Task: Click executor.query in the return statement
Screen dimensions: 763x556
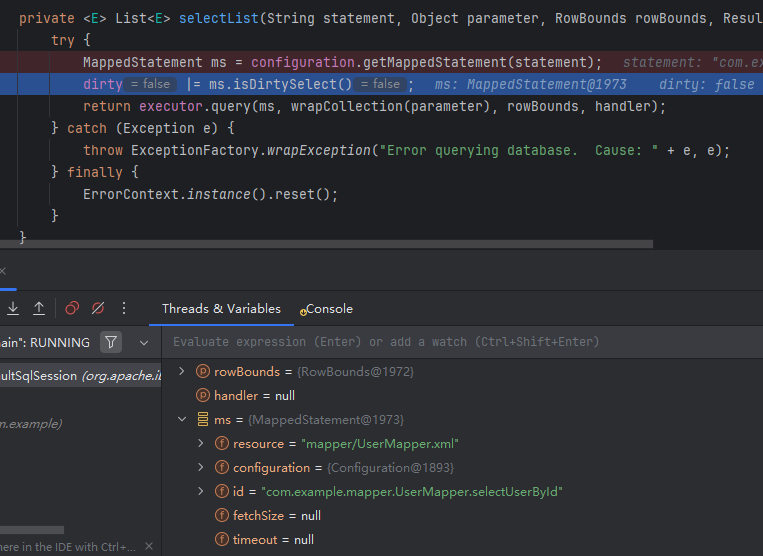Action: [x=196, y=106]
